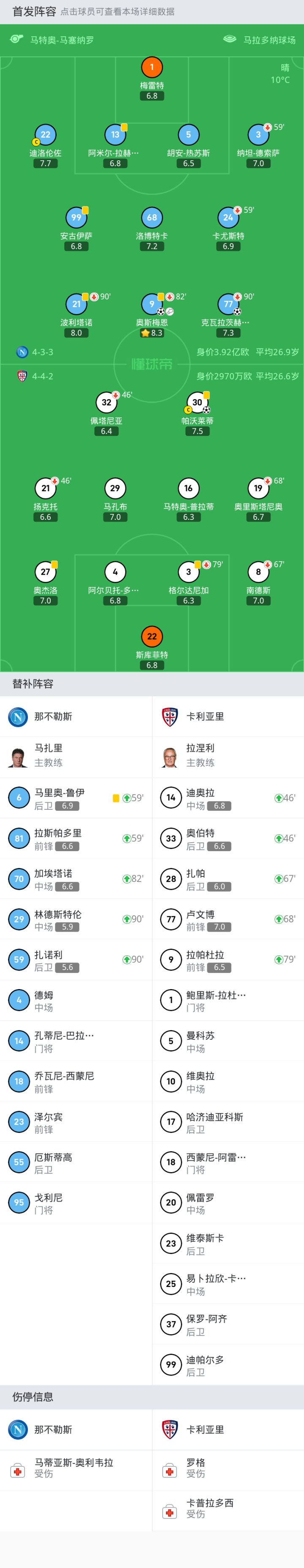Click the medical kit icon beside 马蒂亚斯-奥利韦拉
The height and width of the screenshot is (1568, 304).
click(x=18, y=1471)
